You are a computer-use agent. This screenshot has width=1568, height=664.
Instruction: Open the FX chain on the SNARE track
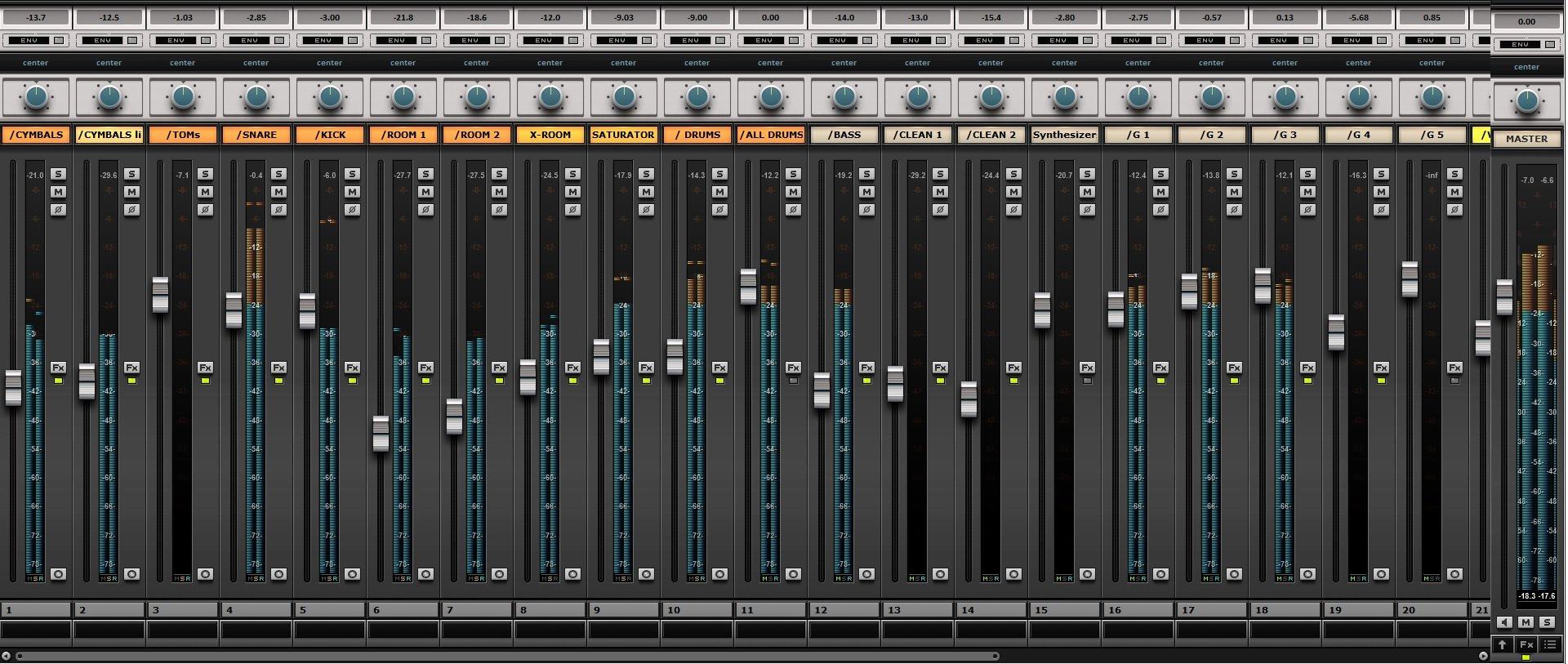tap(278, 368)
